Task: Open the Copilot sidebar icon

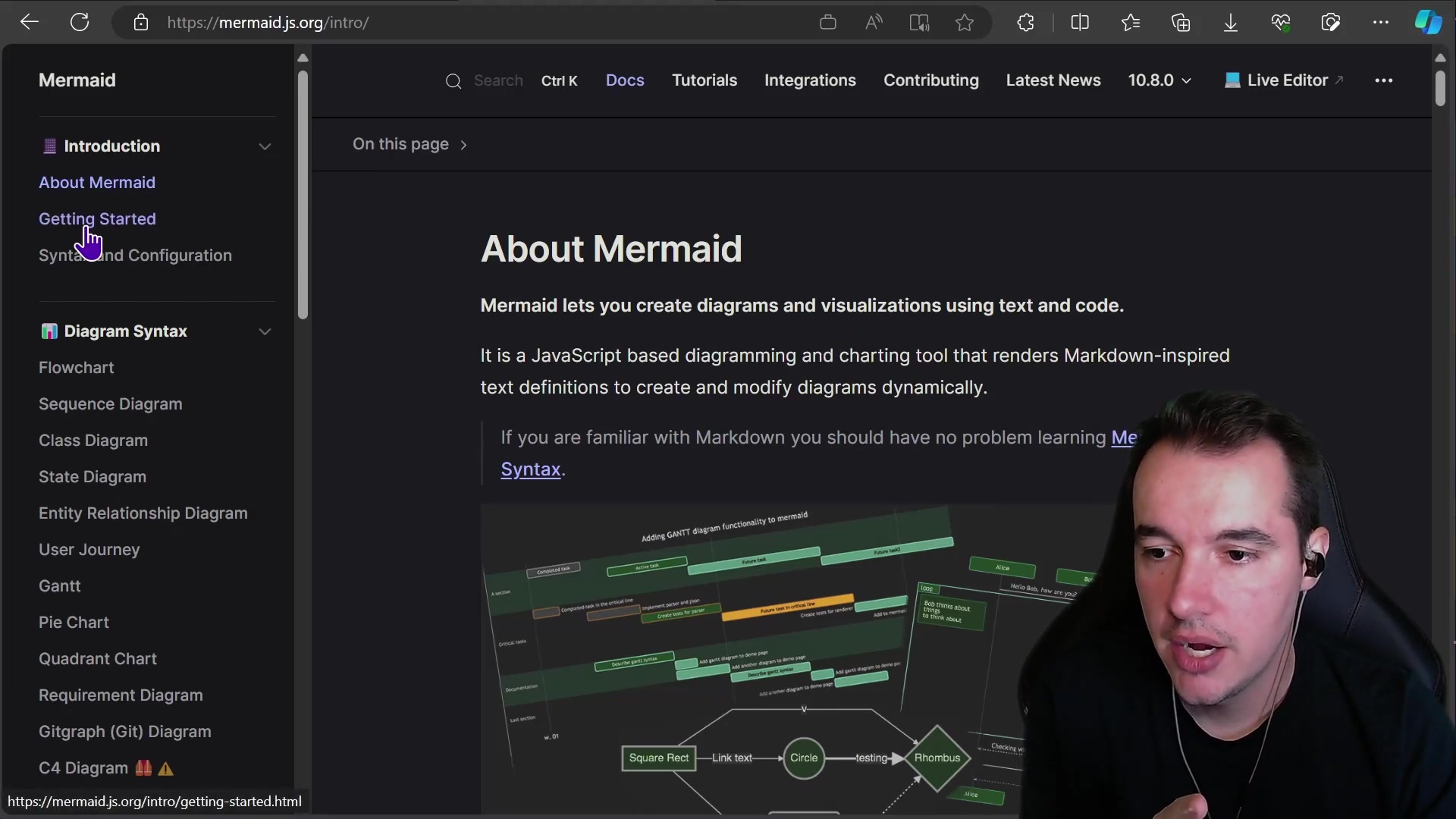Action: 1429,22
